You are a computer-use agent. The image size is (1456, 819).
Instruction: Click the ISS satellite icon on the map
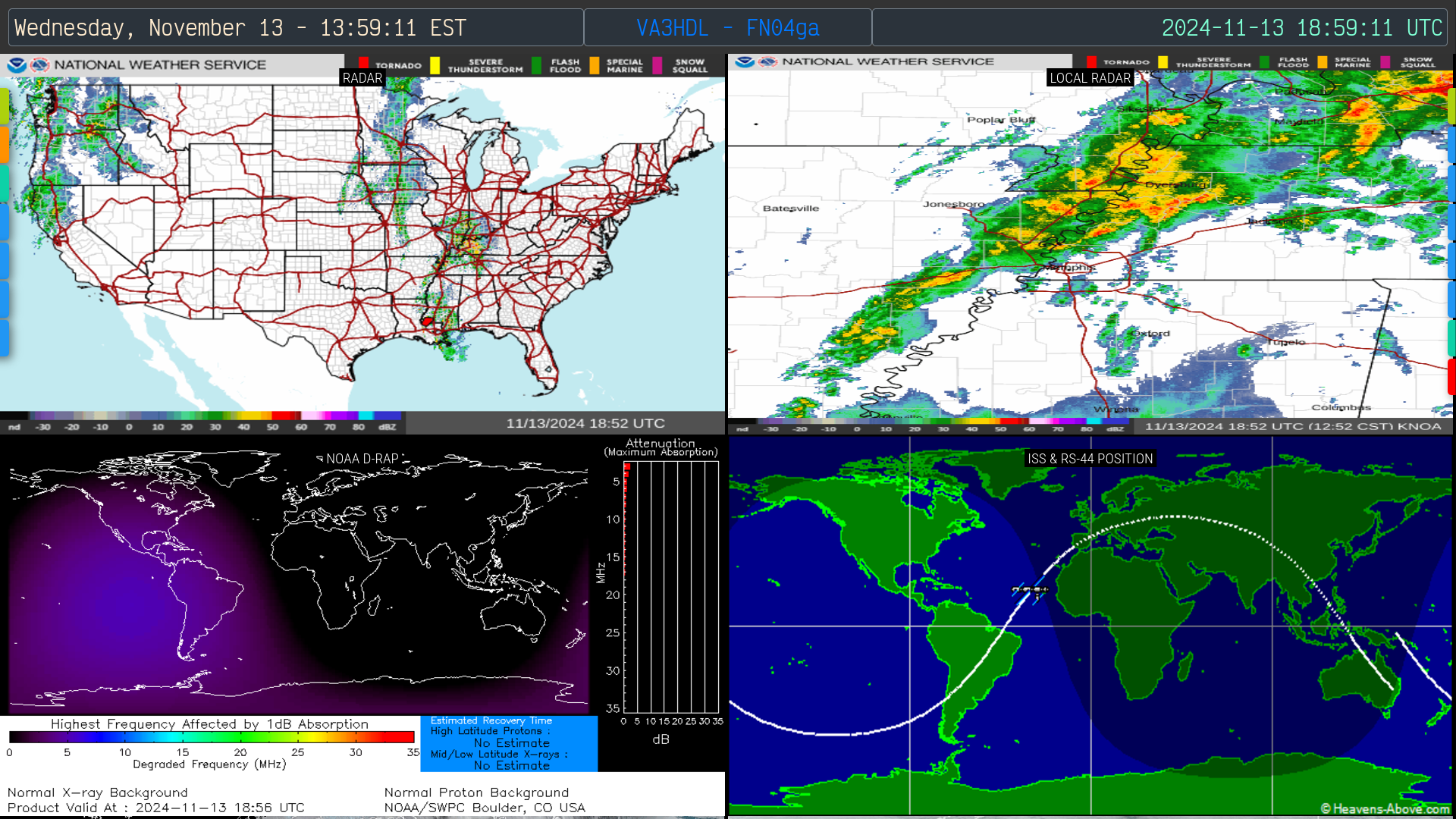(1030, 590)
